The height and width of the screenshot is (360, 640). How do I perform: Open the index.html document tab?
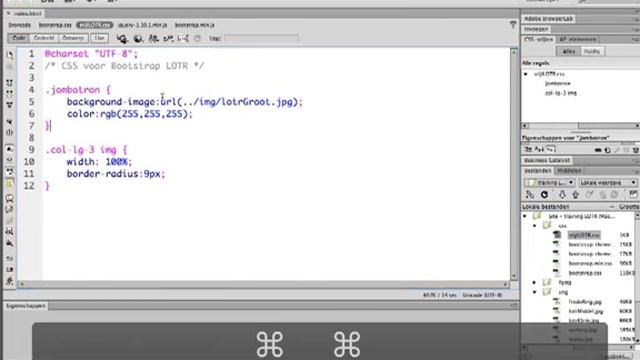point(28,13)
